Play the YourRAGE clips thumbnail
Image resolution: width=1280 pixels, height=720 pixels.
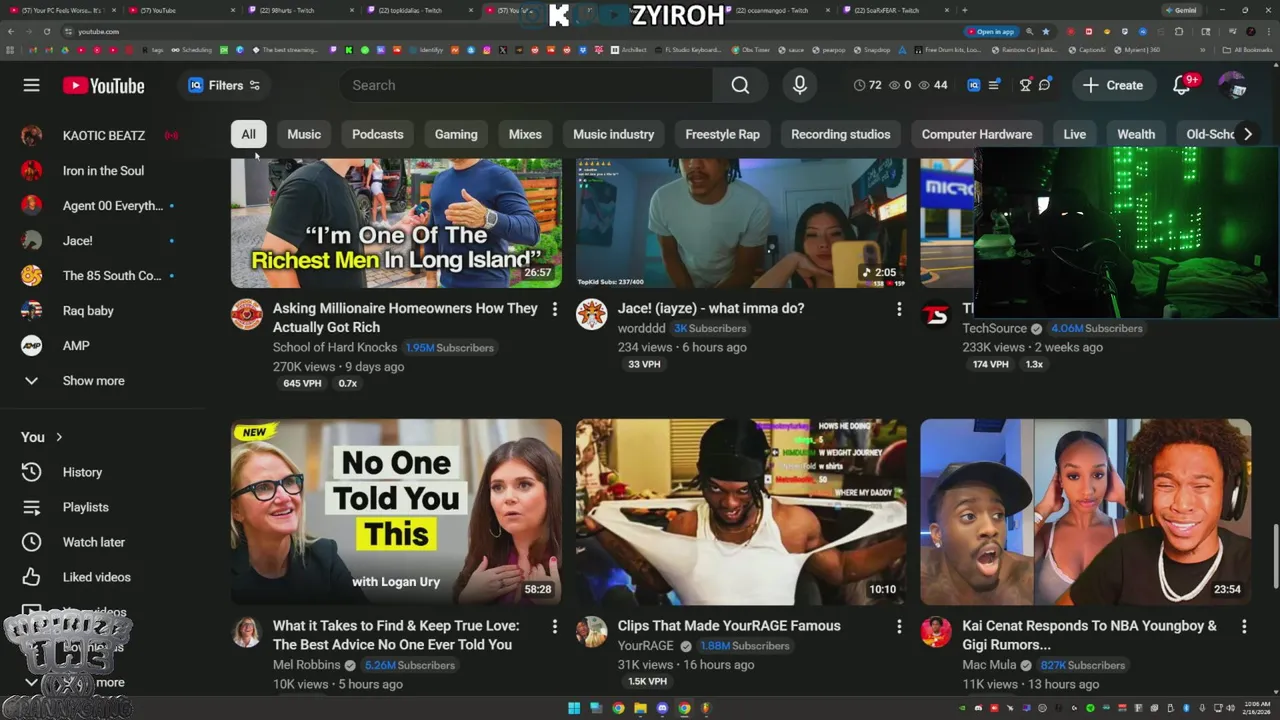click(741, 512)
